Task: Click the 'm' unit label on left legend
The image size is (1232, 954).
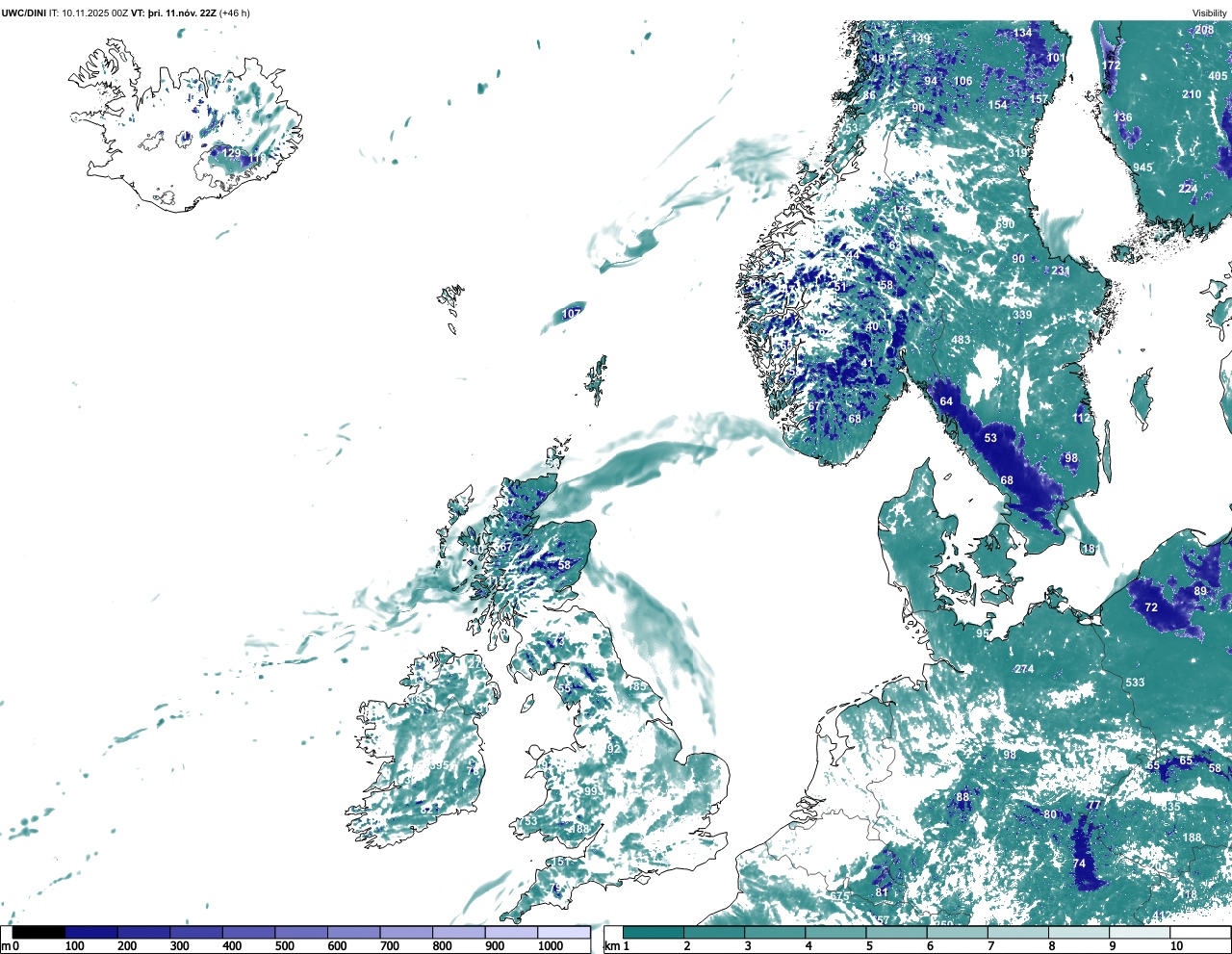Action: coord(6,946)
